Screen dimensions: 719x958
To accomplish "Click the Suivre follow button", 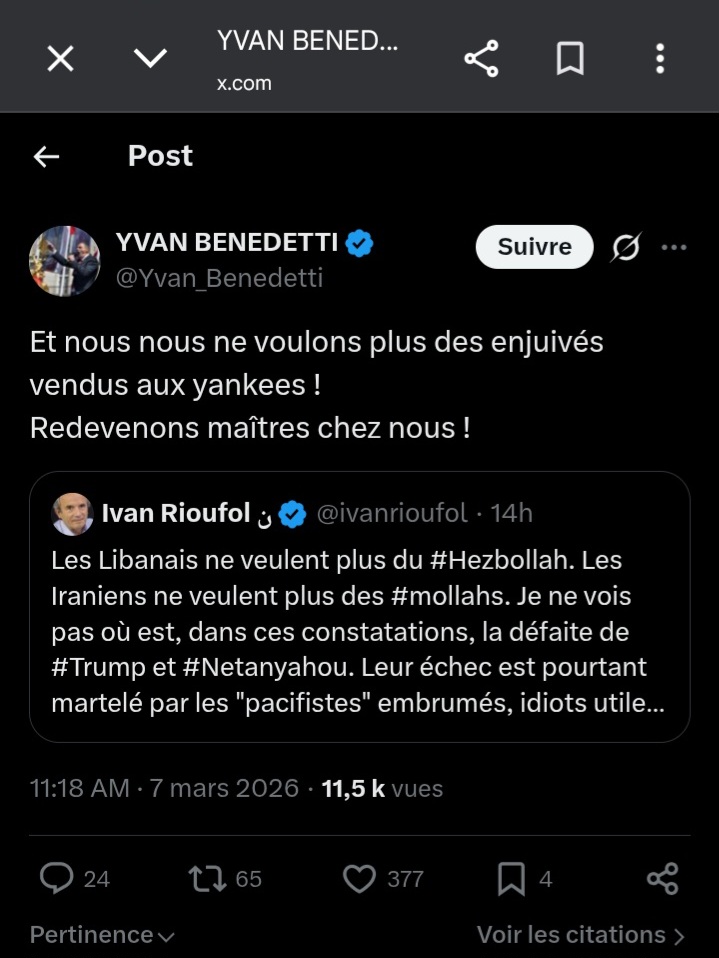I will click(534, 247).
